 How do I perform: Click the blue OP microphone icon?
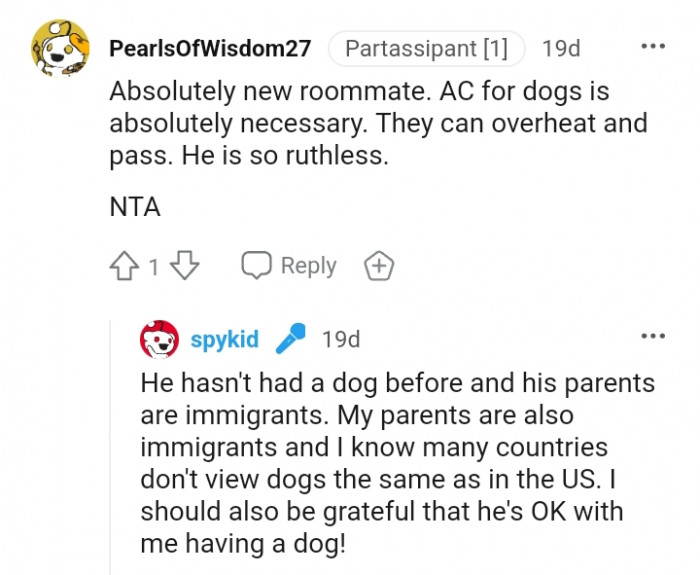[x=290, y=340]
